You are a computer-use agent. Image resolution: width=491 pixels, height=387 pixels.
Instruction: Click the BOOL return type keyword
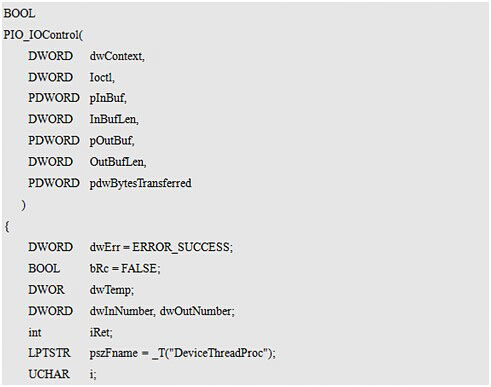pos(19,14)
